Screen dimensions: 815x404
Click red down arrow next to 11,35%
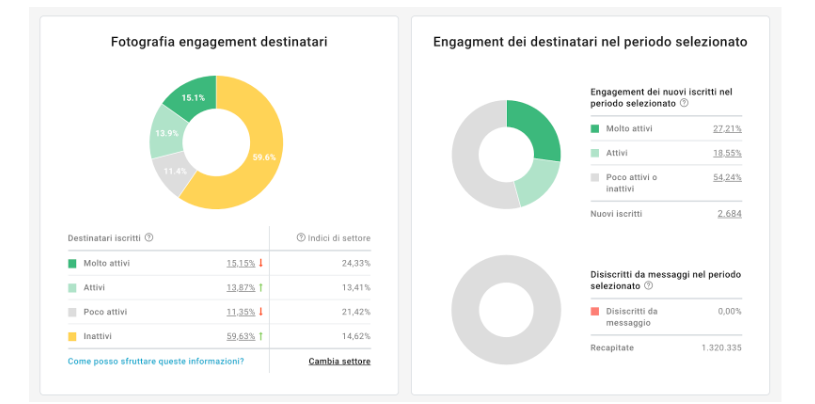(260, 312)
